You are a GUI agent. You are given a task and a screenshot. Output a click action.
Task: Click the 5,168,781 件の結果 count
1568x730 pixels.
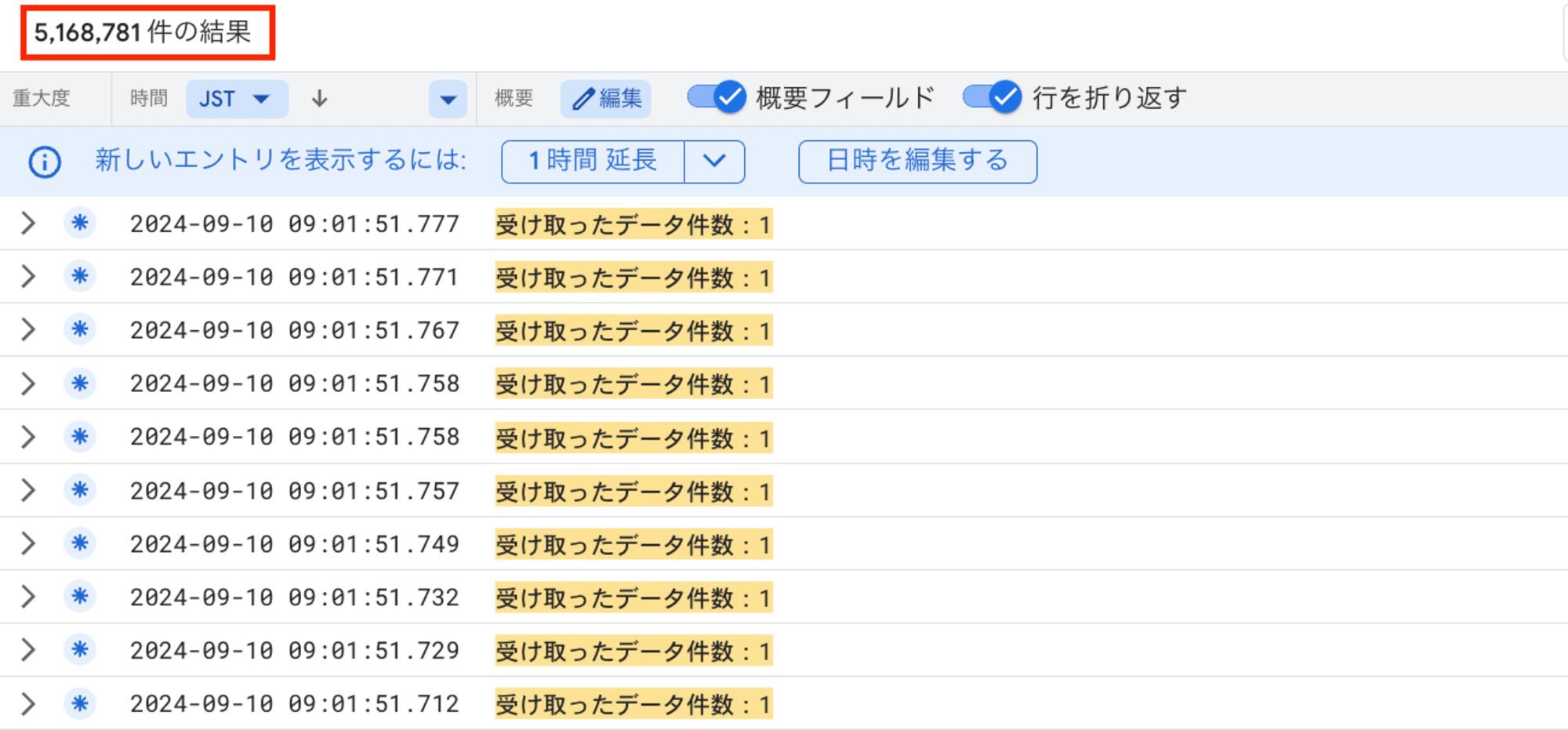(143, 32)
